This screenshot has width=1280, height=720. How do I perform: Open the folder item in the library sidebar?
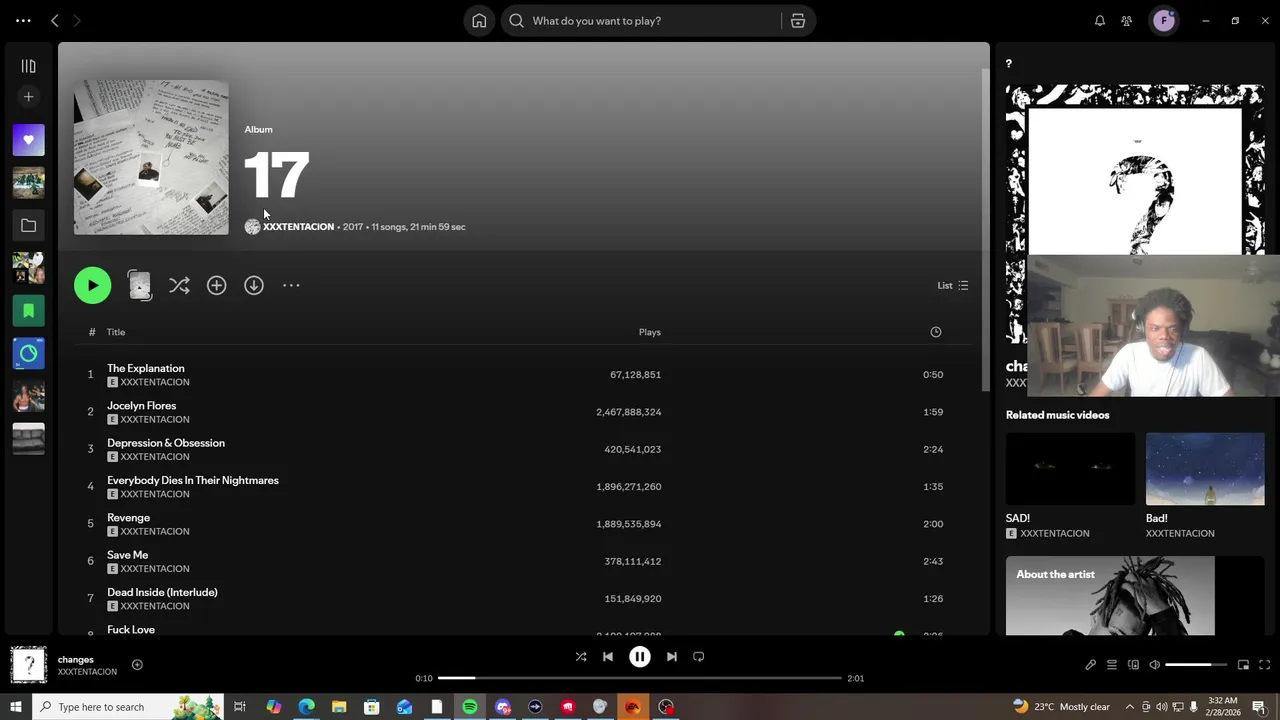[x=29, y=226]
